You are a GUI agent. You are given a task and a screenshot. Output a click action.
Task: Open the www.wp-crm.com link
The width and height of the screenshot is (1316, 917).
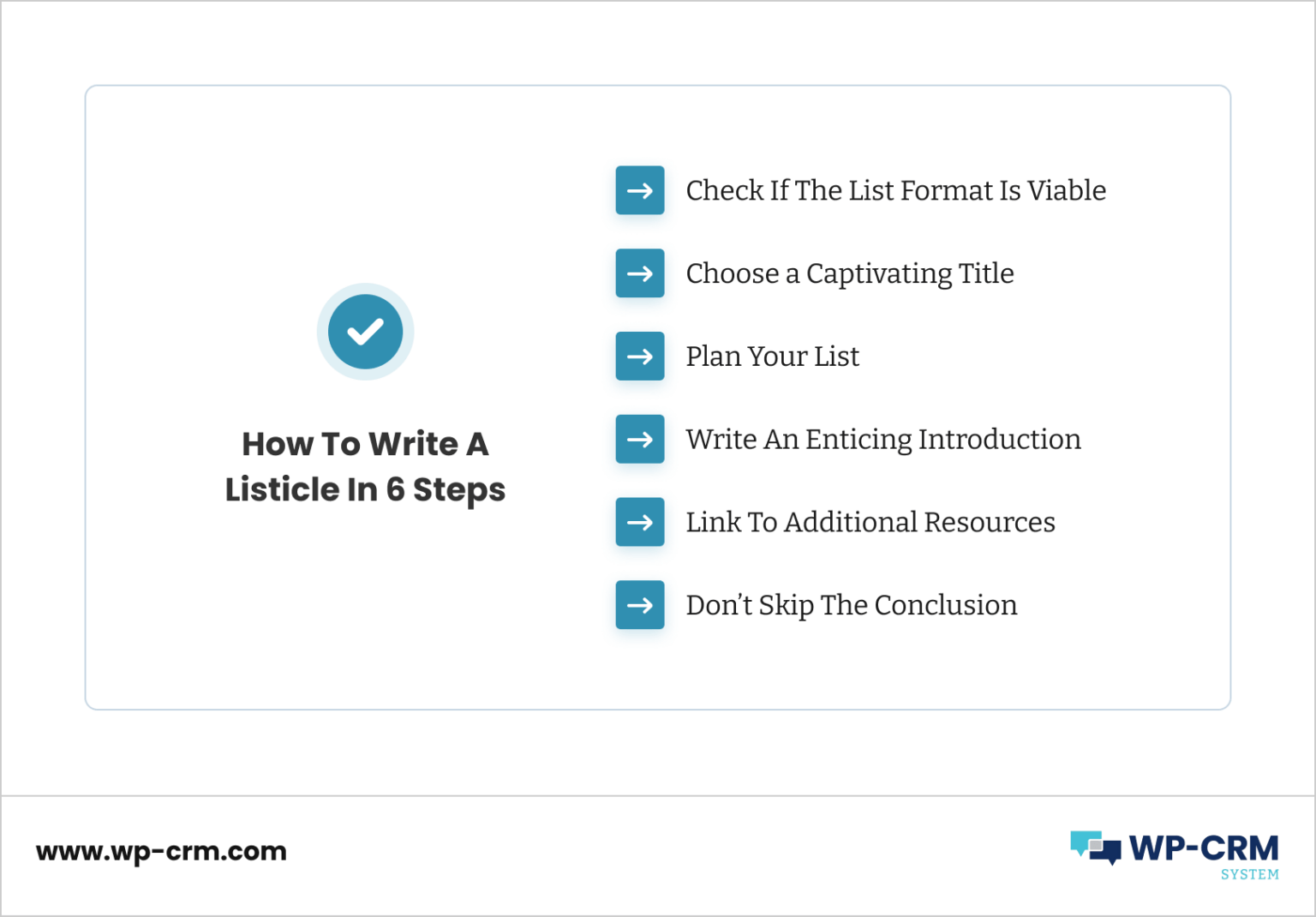(161, 852)
